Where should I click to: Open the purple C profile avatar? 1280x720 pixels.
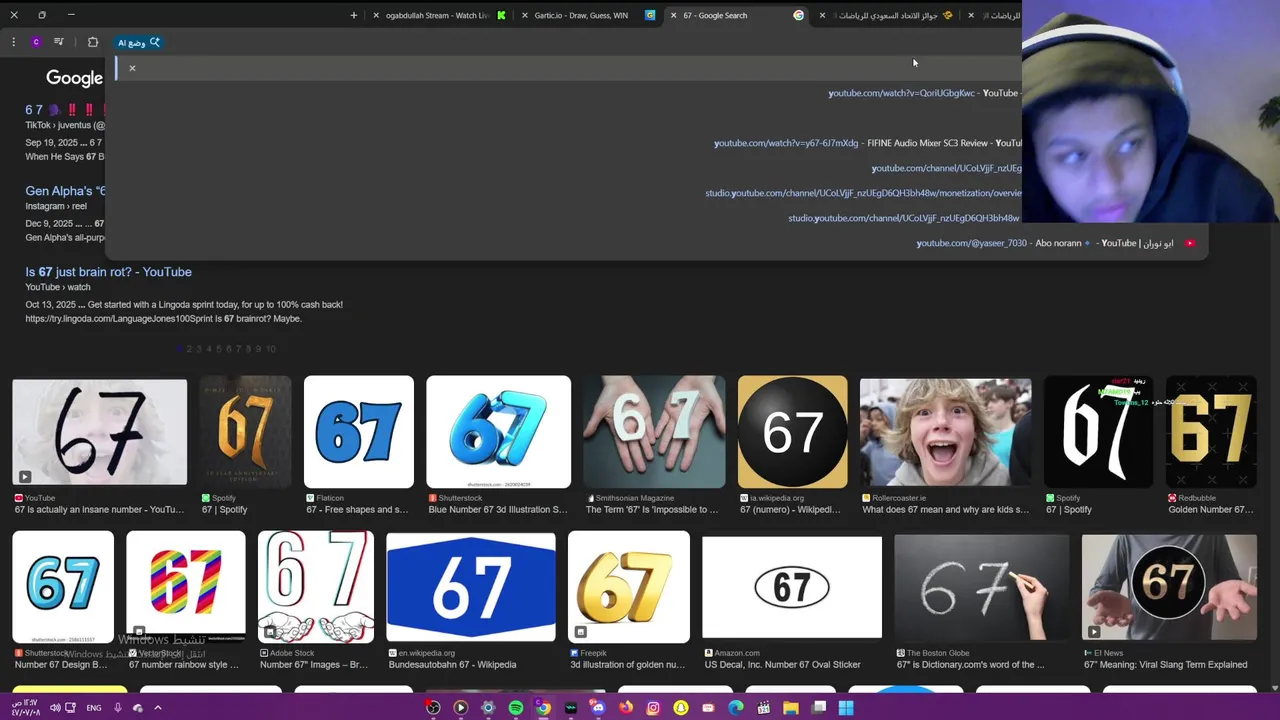[36, 42]
